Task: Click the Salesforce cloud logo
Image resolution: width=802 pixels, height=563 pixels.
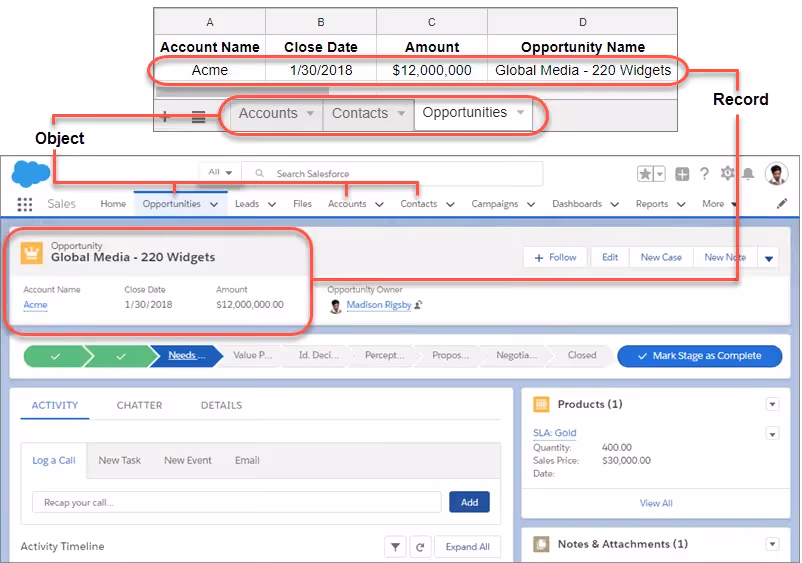Action: (x=30, y=174)
